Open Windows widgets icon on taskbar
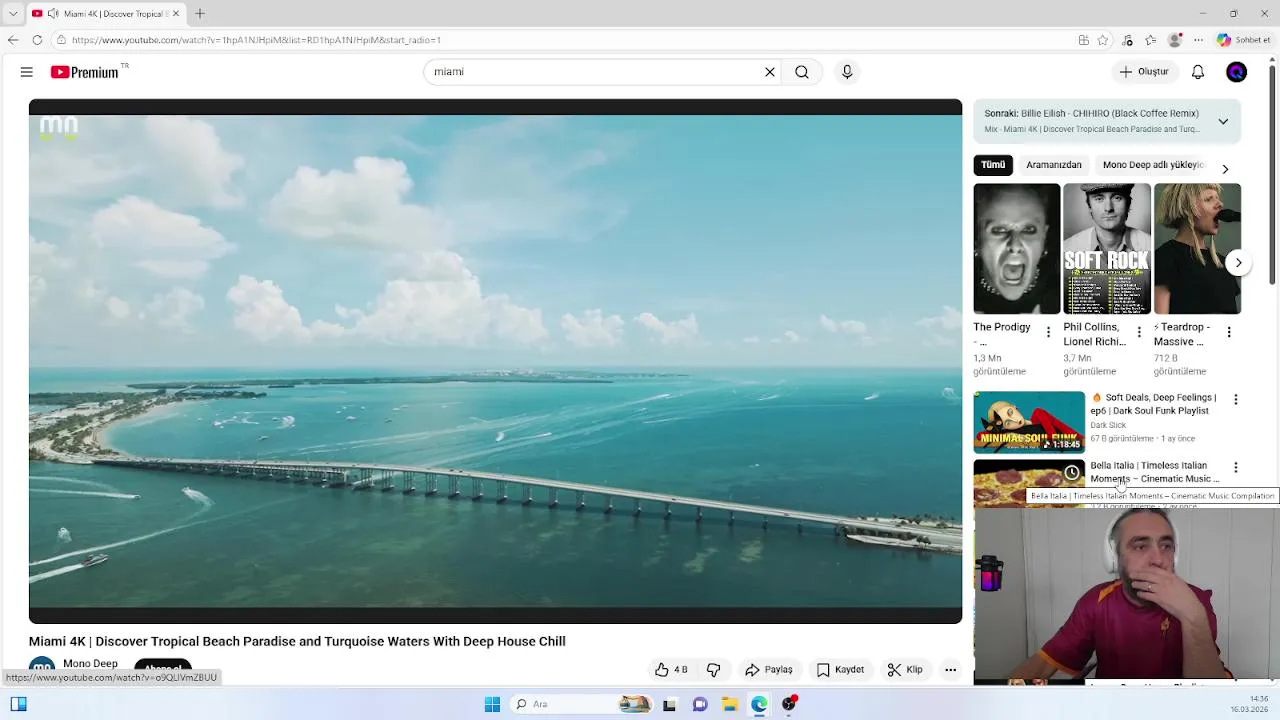Image resolution: width=1280 pixels, height=720 pixels. coord(18,704)
